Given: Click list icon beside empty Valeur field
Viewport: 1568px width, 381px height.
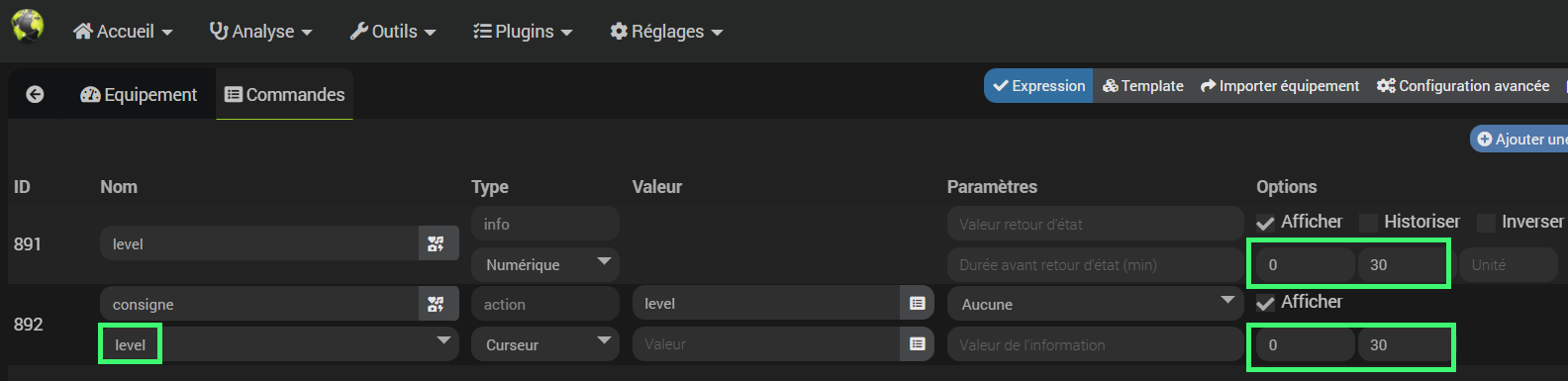Looking at the screenshot, I should [x=918, y=343].
